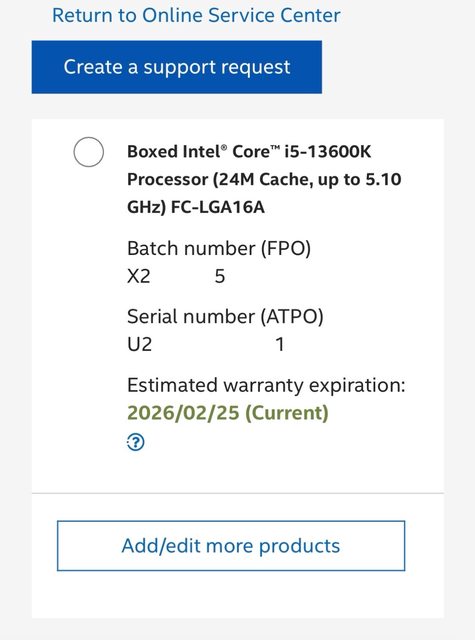This screenshot has height=640, width=475.
Task: Click the warranty help question mark icon
Action: 135,442
